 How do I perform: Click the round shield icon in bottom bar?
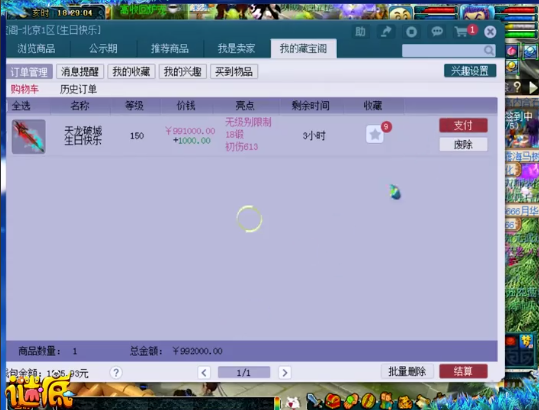pyautogui.click(x=368, y=401)
